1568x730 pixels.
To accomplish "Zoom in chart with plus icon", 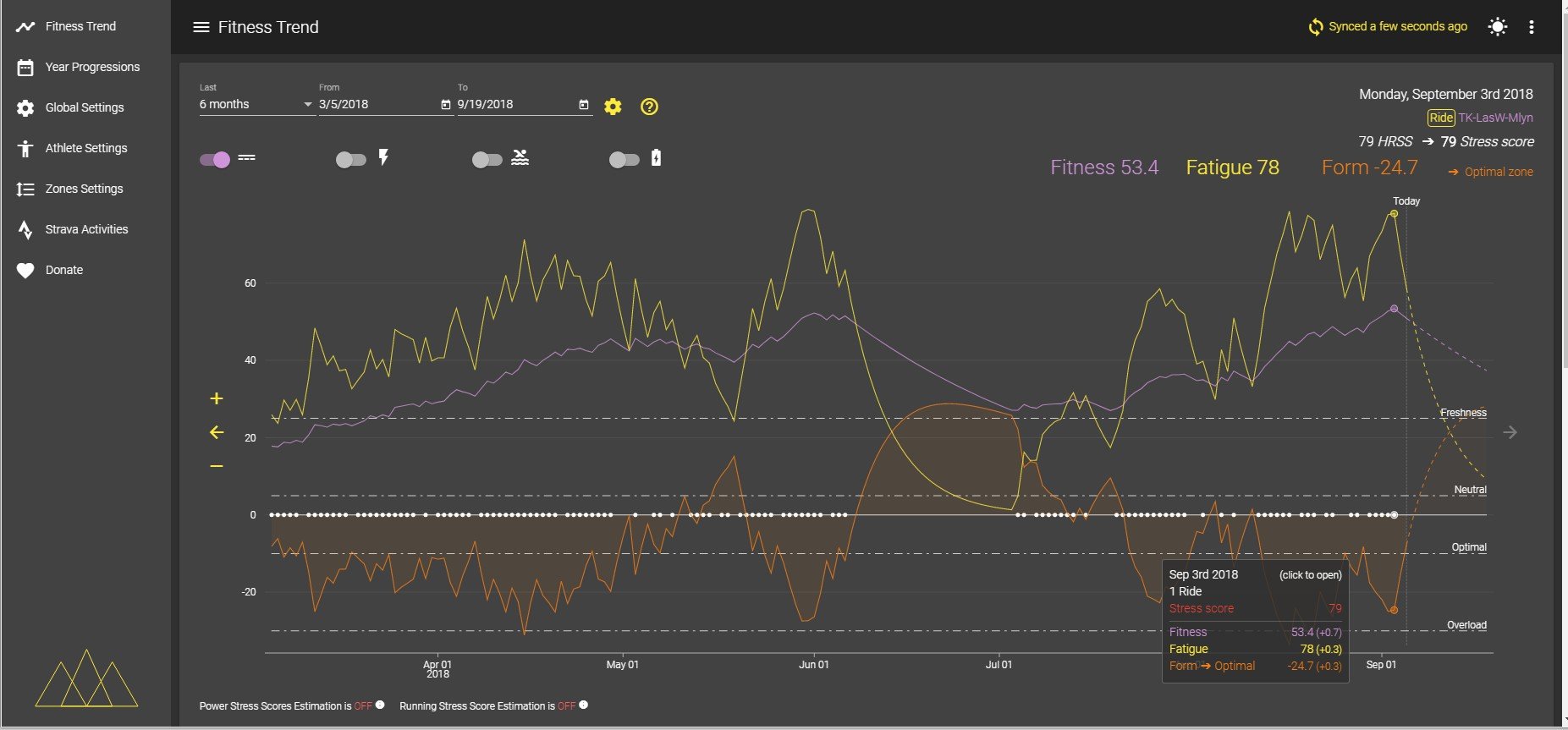I will pos(217,398).
